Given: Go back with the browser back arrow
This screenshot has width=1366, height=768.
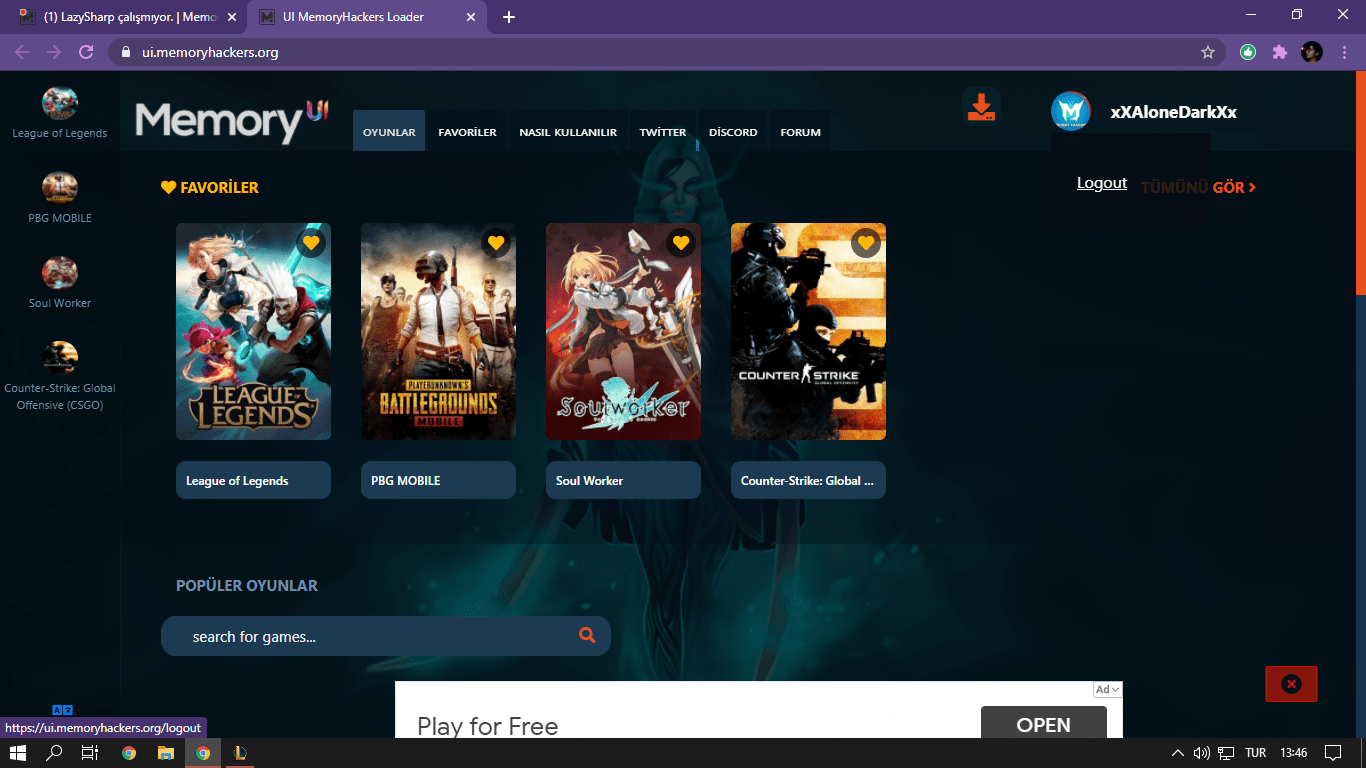Looking at the screenshot, I should [x=22, y=52].
